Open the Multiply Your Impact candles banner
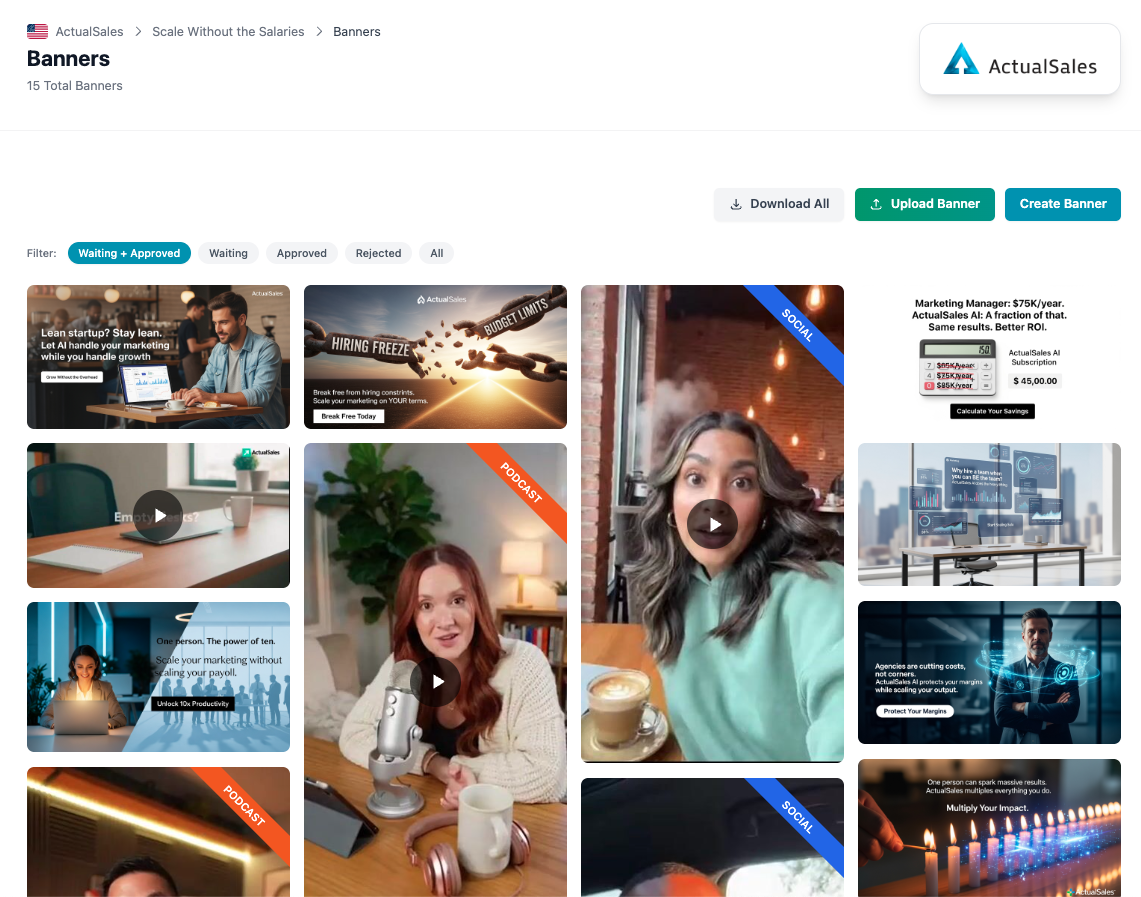The image size is (1141, 897). pos(989,828)
